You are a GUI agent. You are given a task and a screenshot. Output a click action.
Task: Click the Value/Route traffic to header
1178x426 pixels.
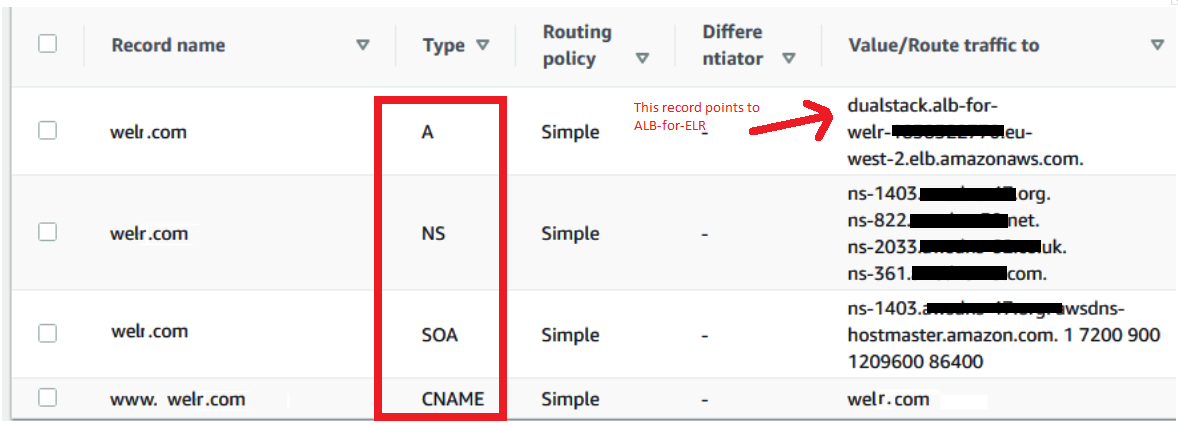[x=943, y=45]
